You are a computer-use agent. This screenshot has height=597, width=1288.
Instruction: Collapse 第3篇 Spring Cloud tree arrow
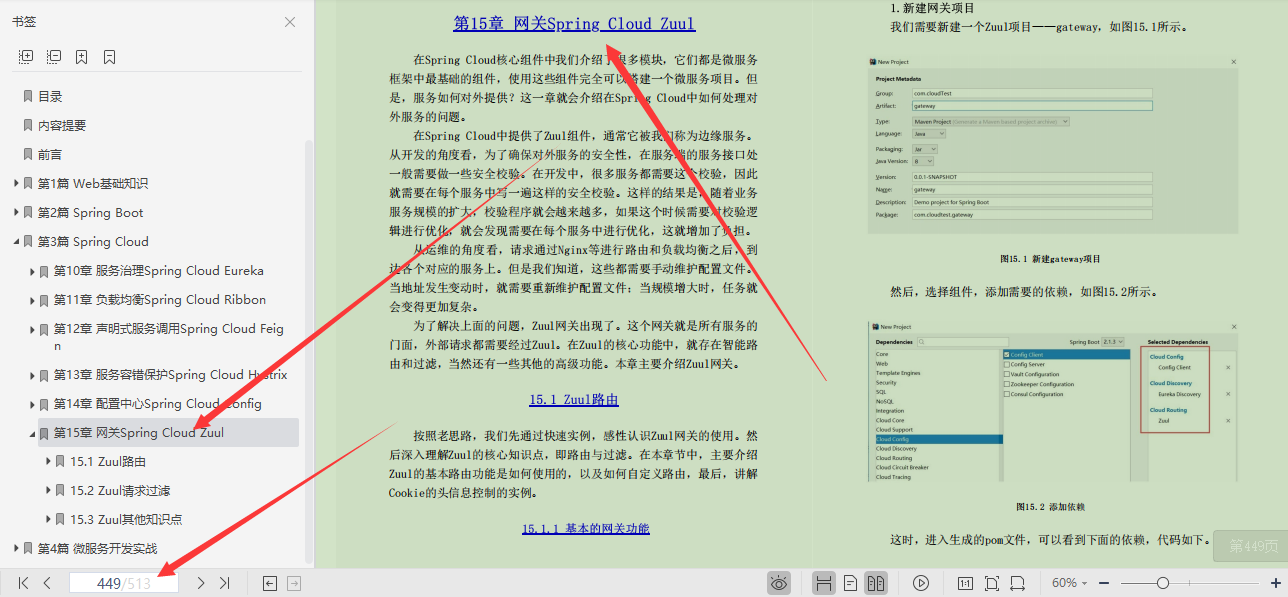(x=16, y=242)
